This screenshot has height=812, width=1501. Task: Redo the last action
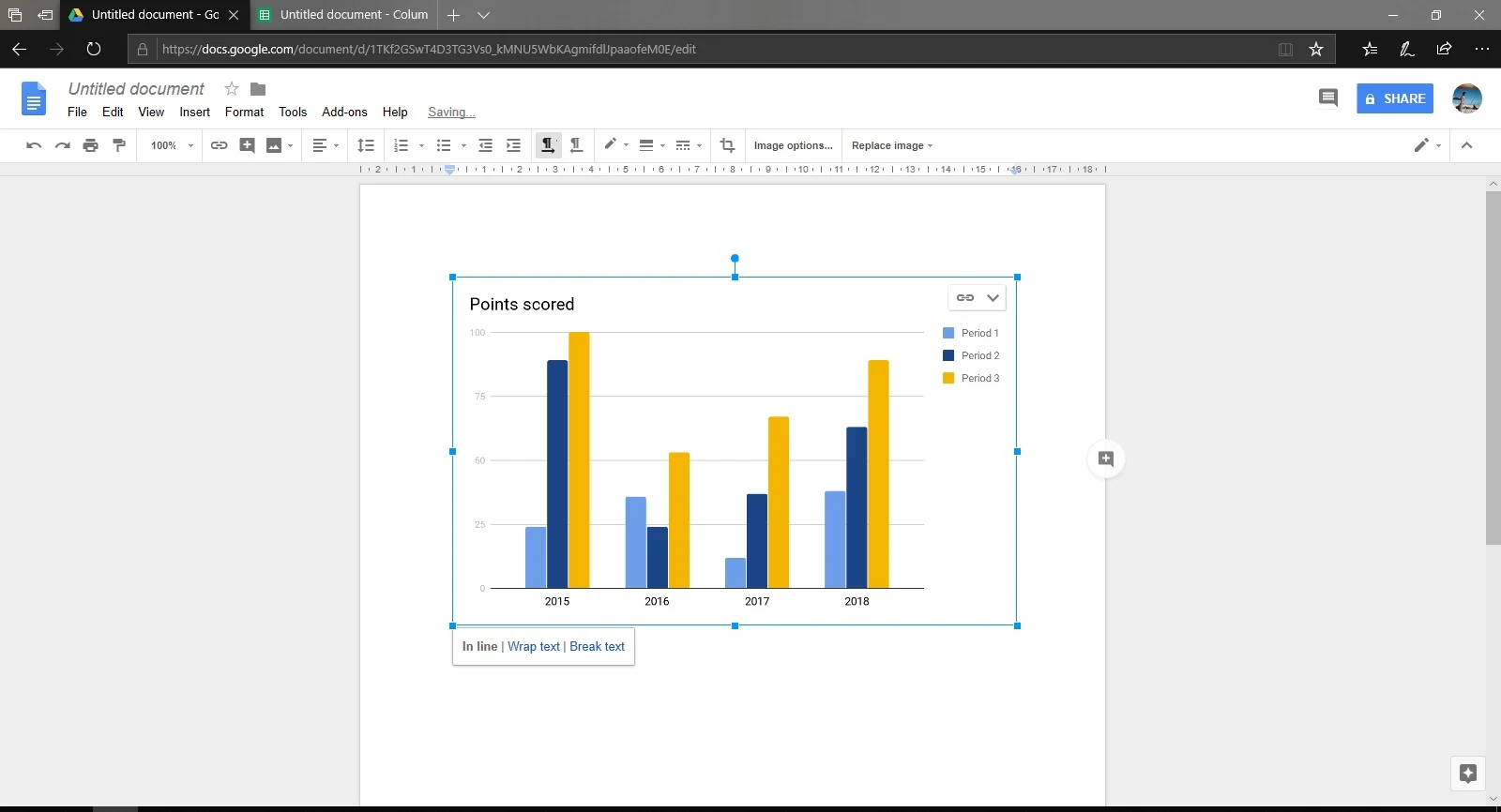[x=62, y=145]
